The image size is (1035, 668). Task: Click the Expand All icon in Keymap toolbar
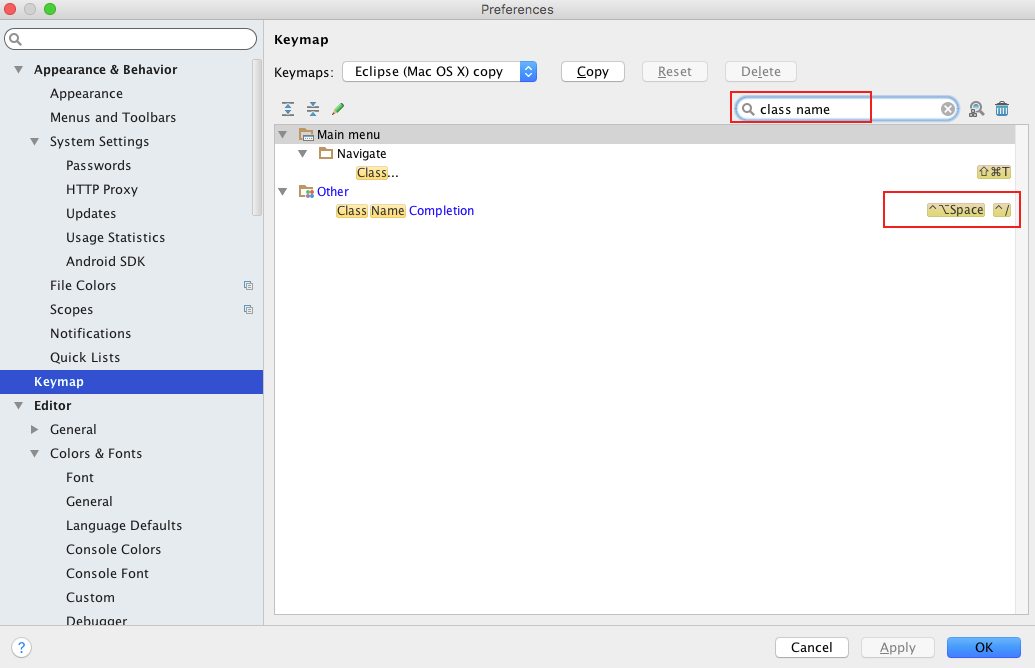pos(288,109)
